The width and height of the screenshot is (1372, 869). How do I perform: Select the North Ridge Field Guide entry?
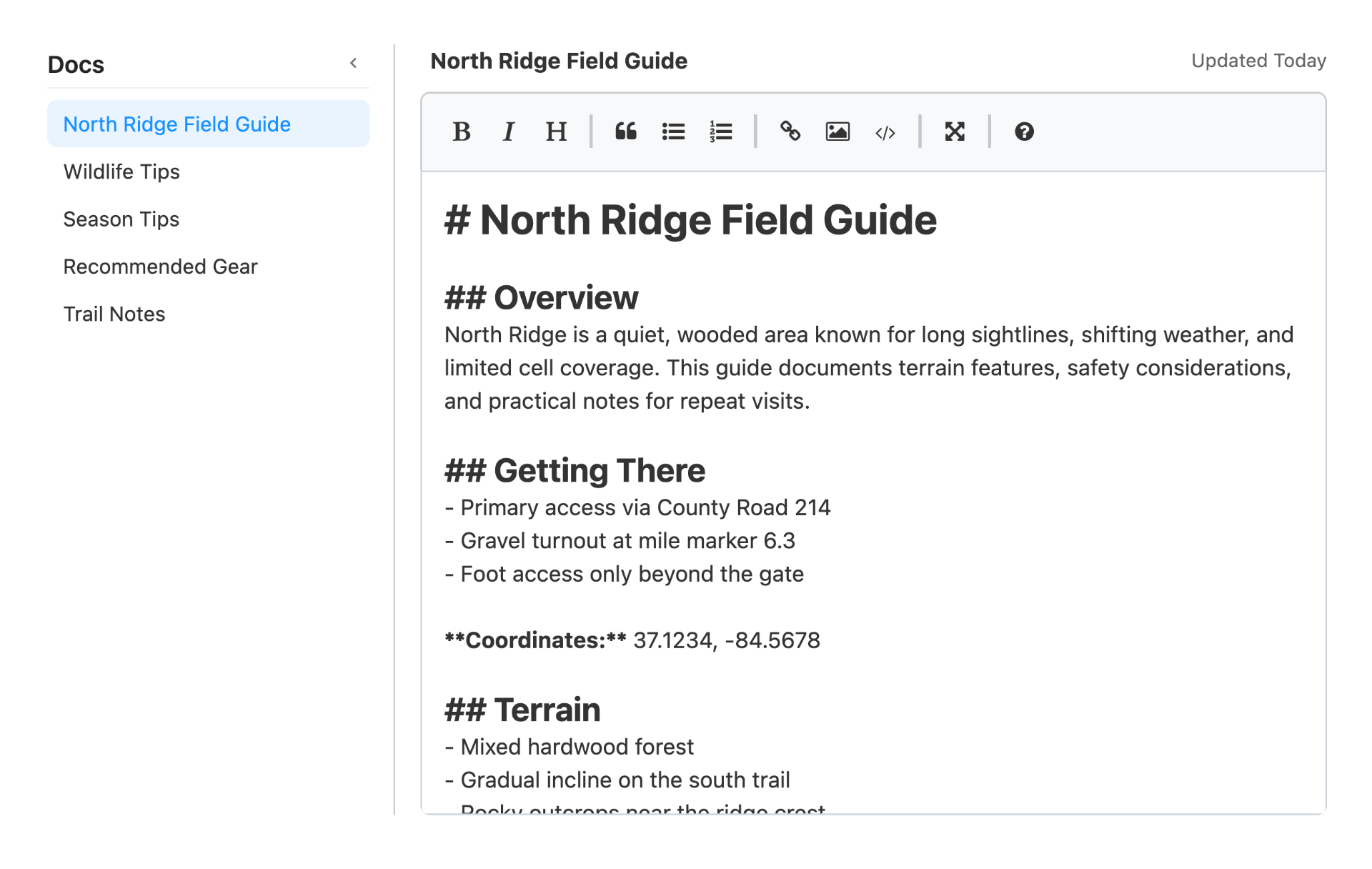[177, 124]
